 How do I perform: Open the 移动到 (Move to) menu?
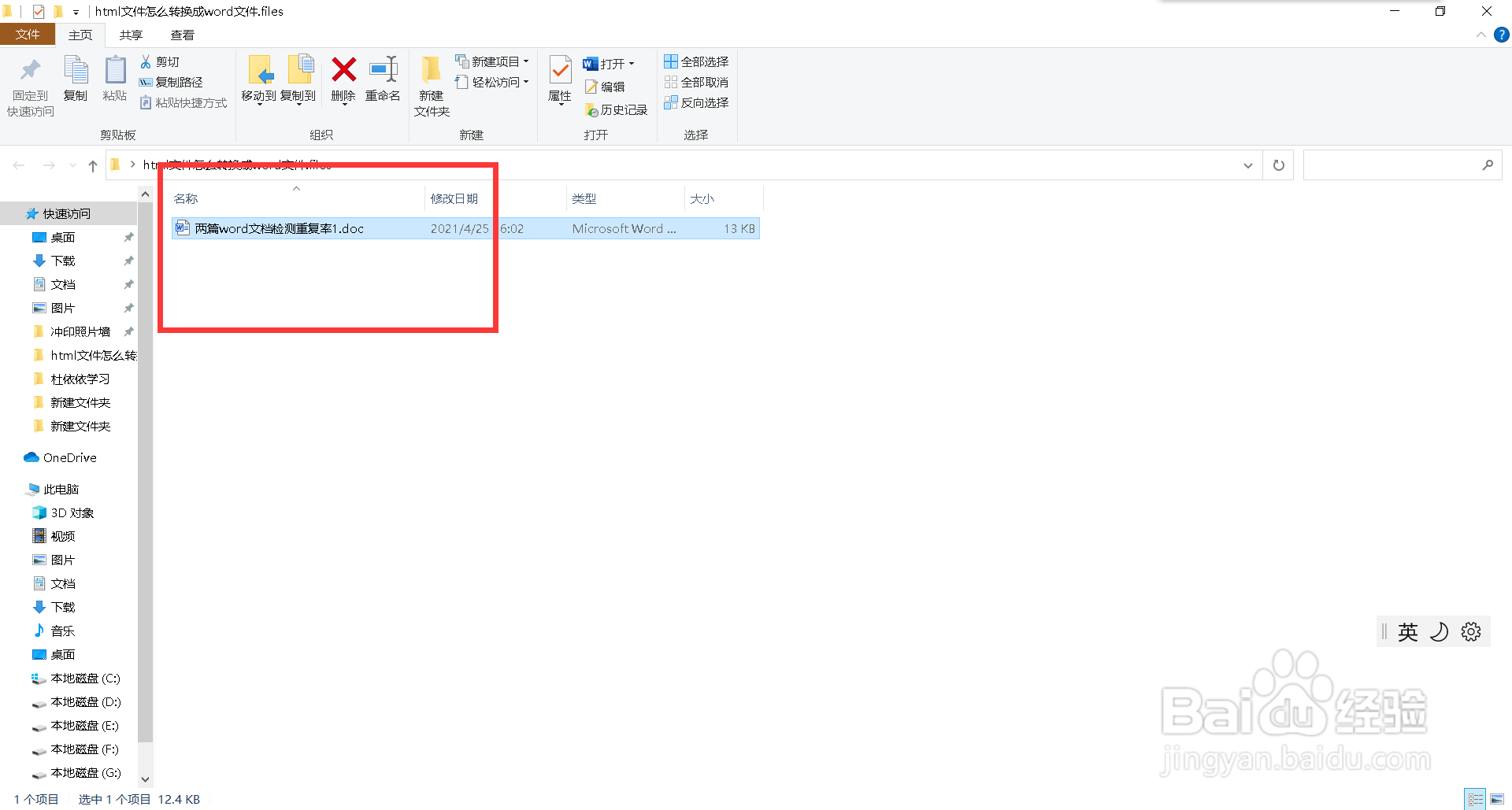point(259,80)
